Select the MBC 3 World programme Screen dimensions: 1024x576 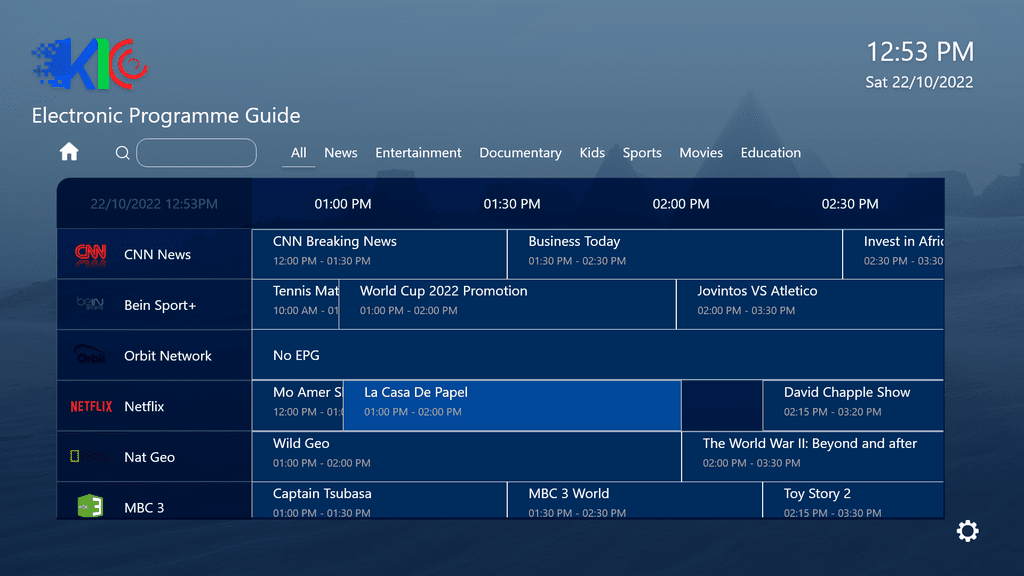635,501
